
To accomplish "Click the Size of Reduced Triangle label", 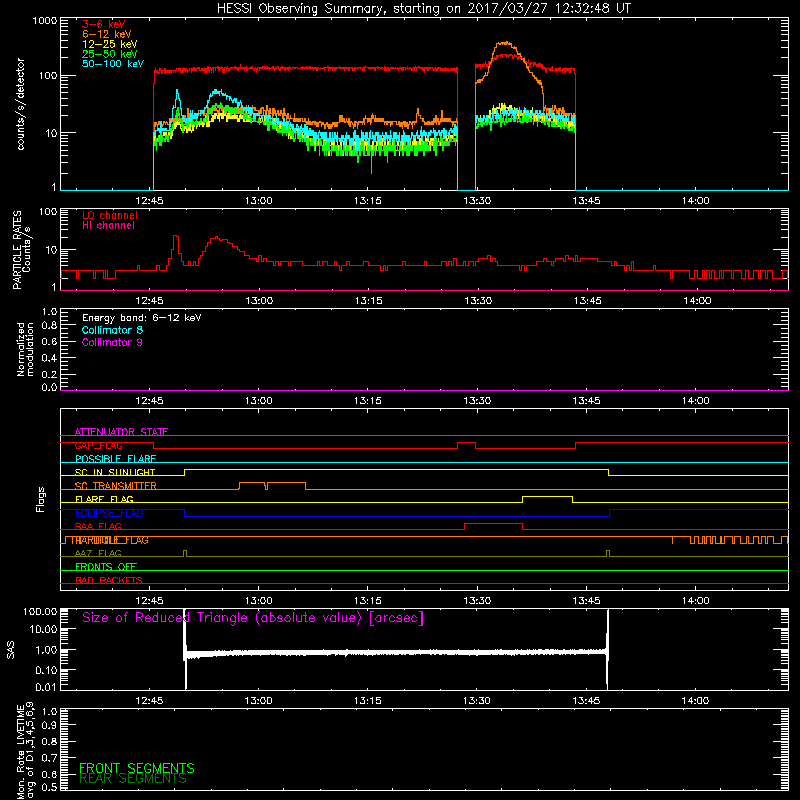I will pyautogui.click(x=253, y=618).
